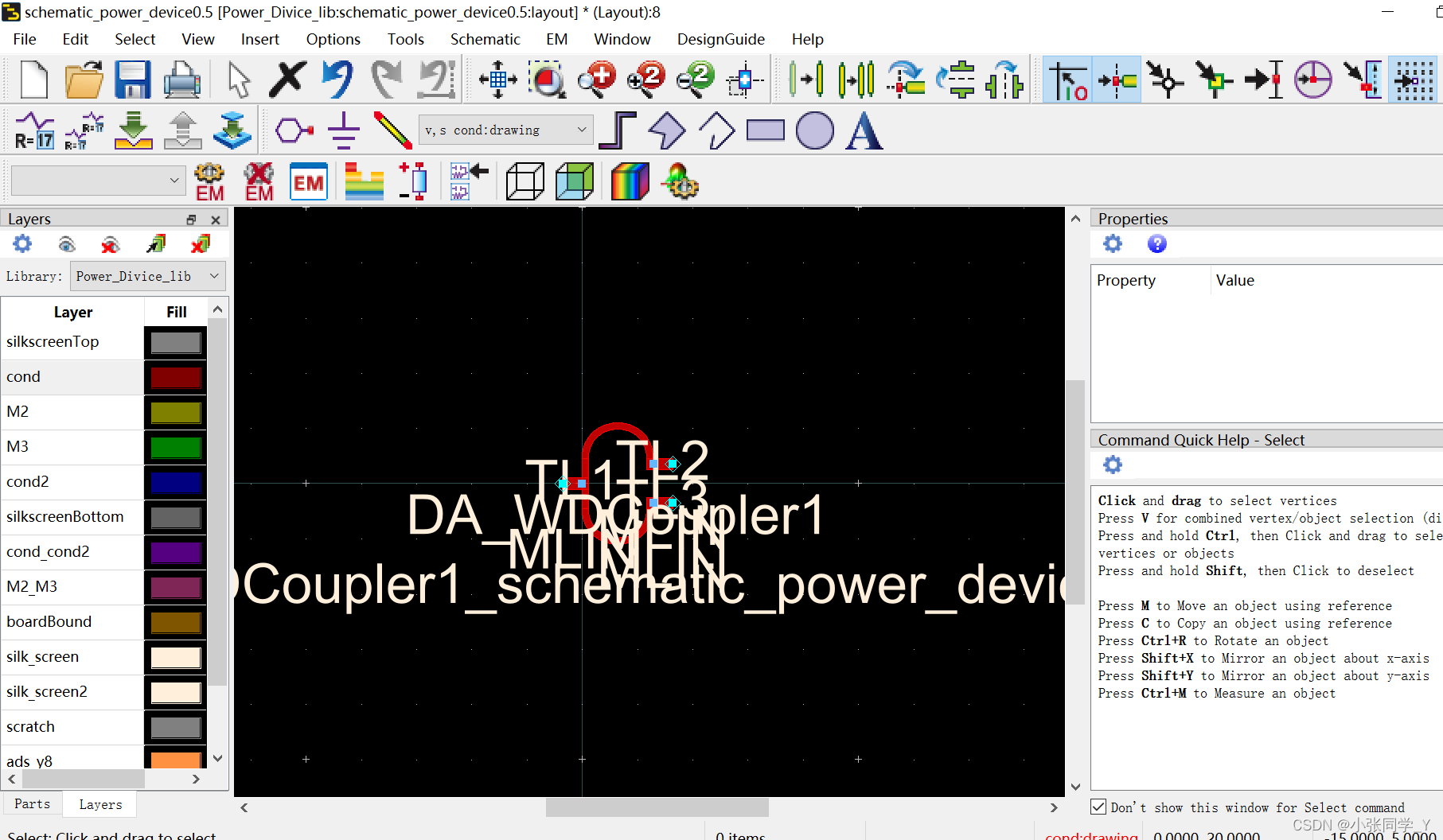Viewport: 1443px width, 840px height.
Task: Close the Layers panel
Action: click(216, 220)
